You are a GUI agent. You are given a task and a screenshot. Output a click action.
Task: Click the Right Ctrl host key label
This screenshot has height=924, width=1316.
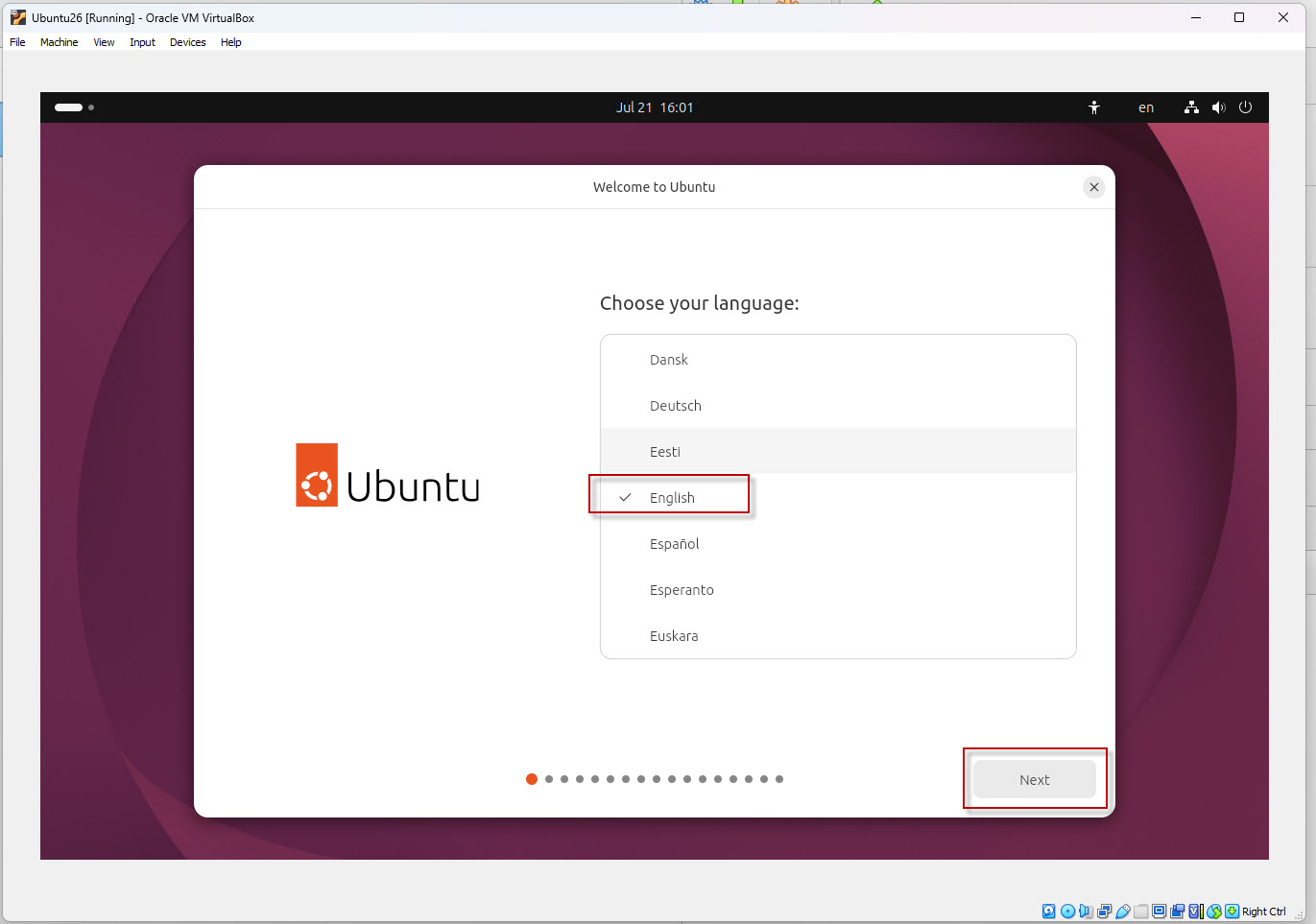[x=1264, y=912]
